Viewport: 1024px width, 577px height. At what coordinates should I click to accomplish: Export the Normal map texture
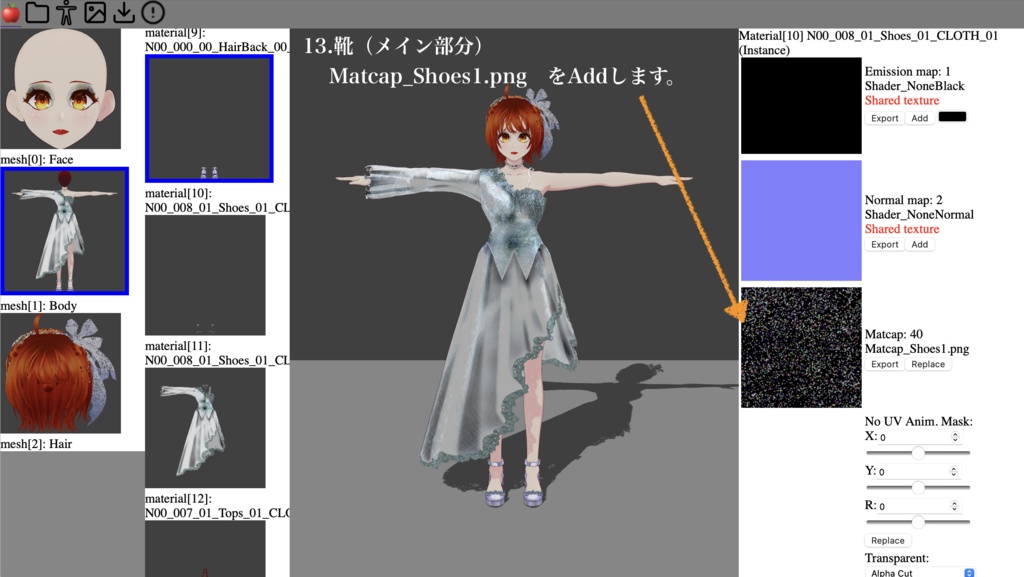click(x=884, y=244)
